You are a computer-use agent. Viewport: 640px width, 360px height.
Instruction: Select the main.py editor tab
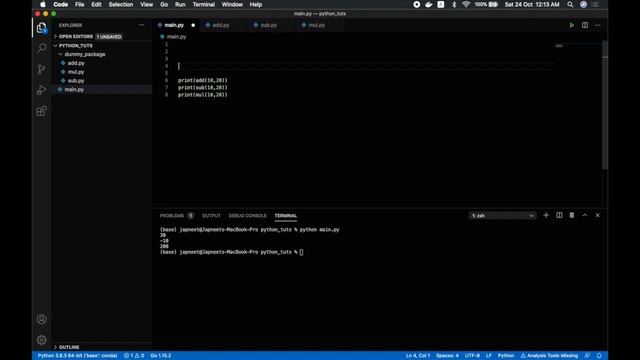[x=174, y=25]
